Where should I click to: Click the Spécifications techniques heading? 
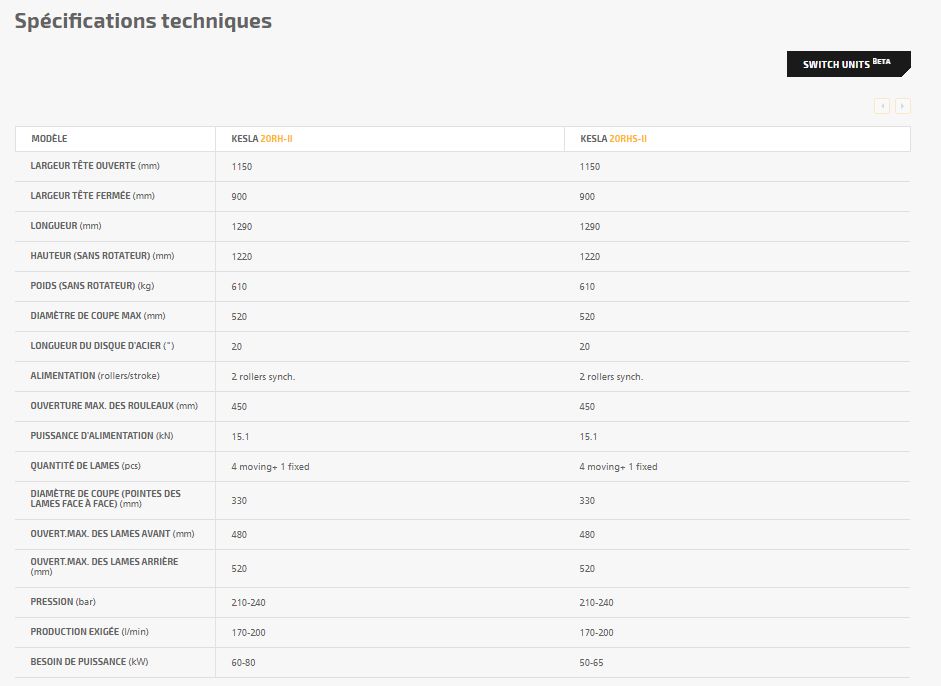143,21
